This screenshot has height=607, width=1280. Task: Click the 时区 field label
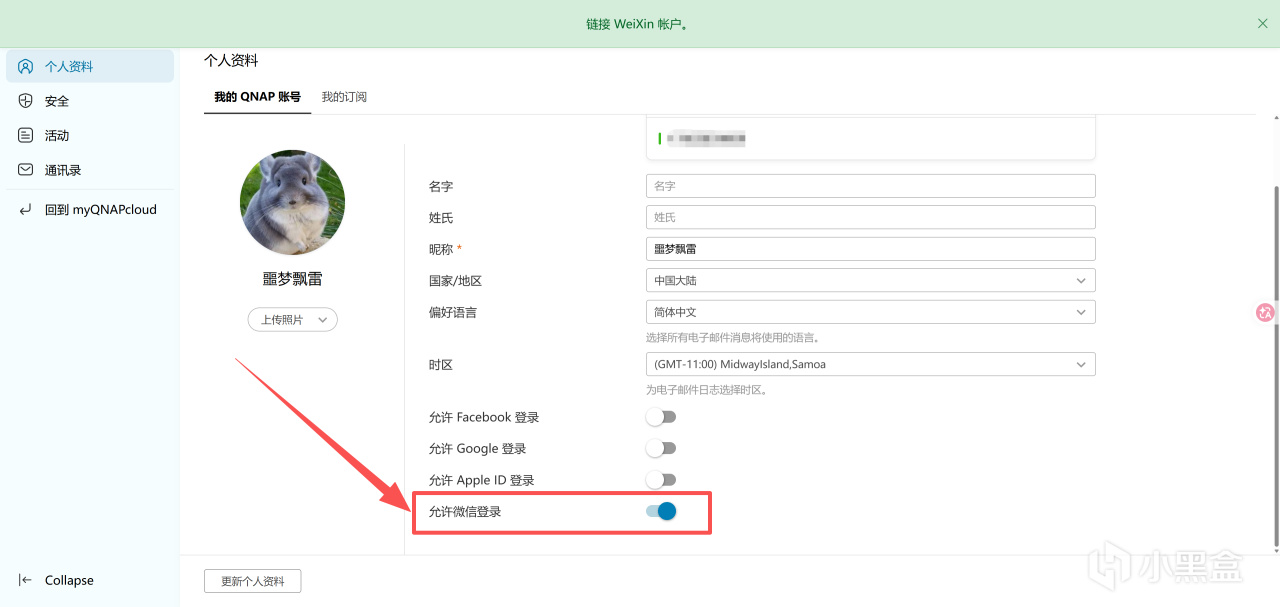click(441, 365)
